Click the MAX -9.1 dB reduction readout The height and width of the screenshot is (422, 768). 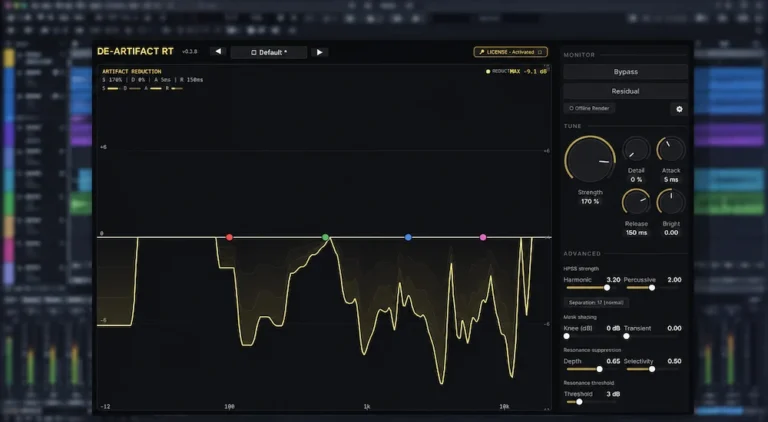[x=528, y=71]
